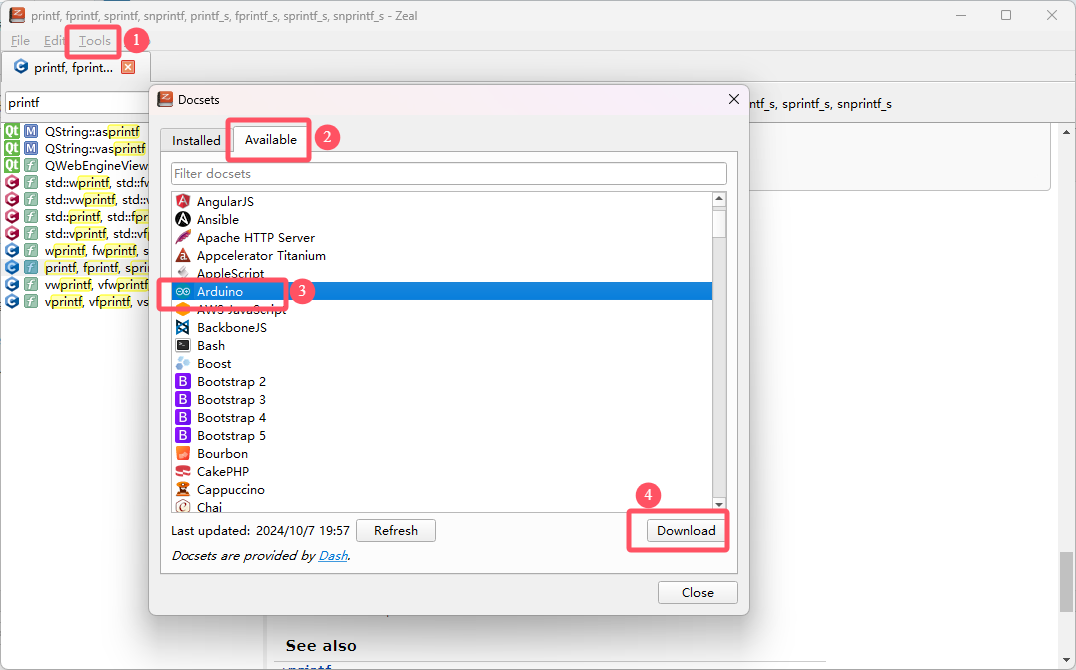Select the BackboneJS docset icon

(183, 327)
